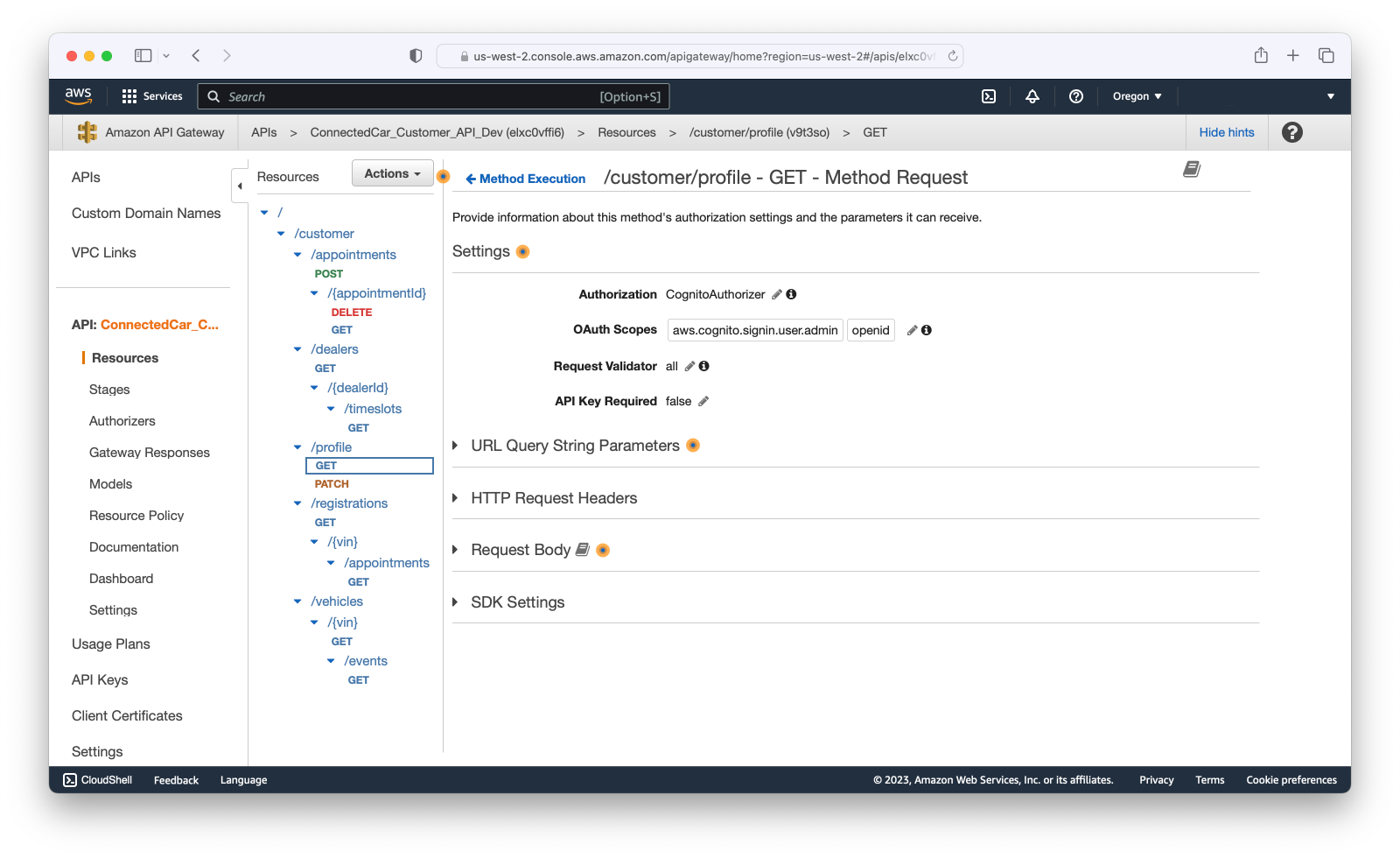1400x858 pixels.
Task: Open API Keys page
Action: point(100,680)
